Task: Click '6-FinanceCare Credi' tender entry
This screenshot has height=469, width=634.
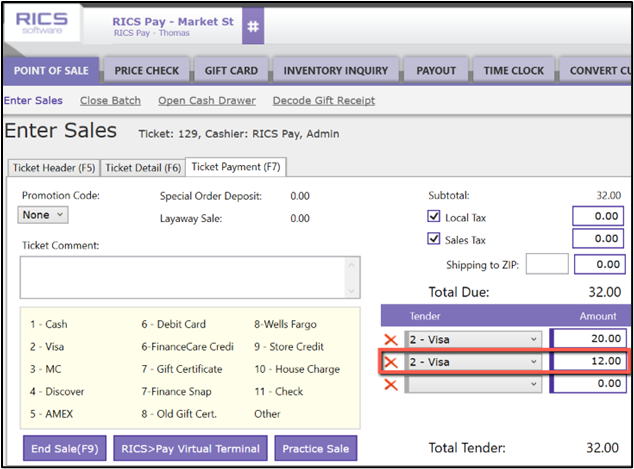Action: pyautogui.click(x=188, y=346)
